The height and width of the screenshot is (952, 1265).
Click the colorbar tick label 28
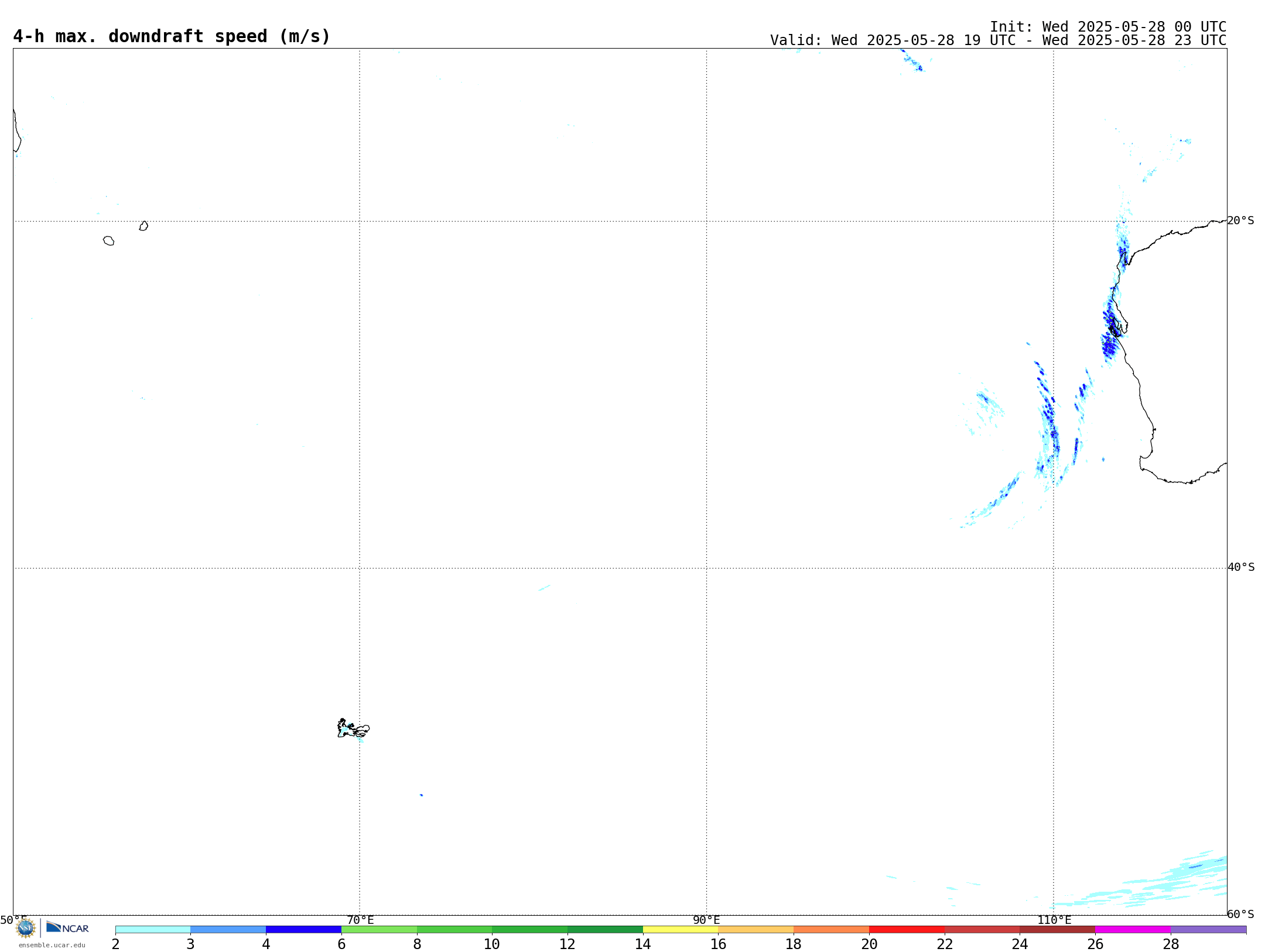(x=1171, y=944)
